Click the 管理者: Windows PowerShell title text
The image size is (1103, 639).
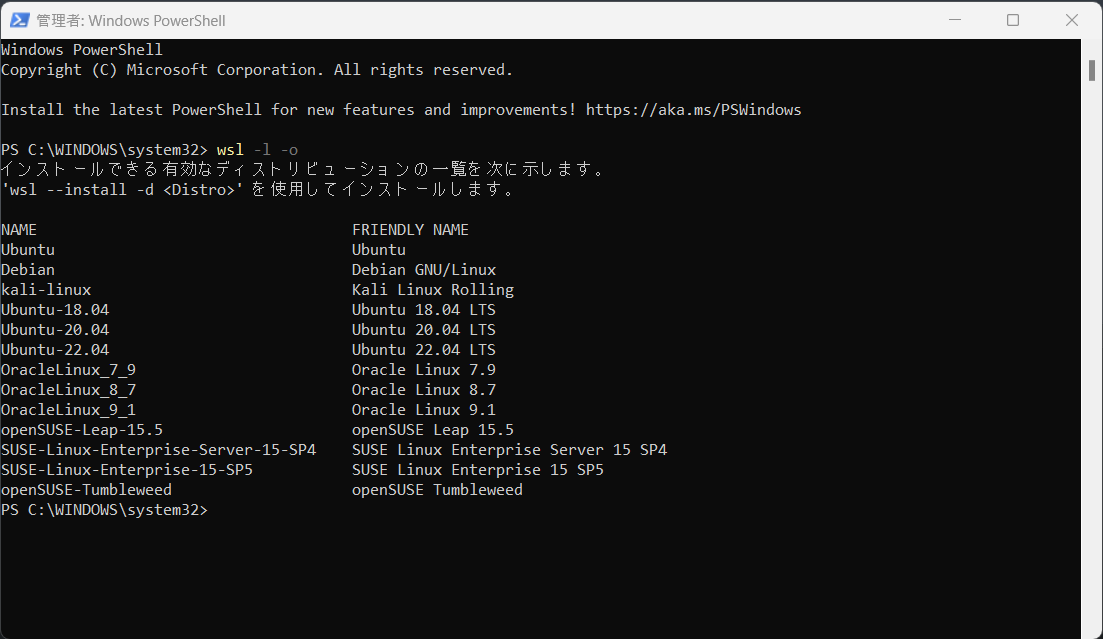pos(130,20)
